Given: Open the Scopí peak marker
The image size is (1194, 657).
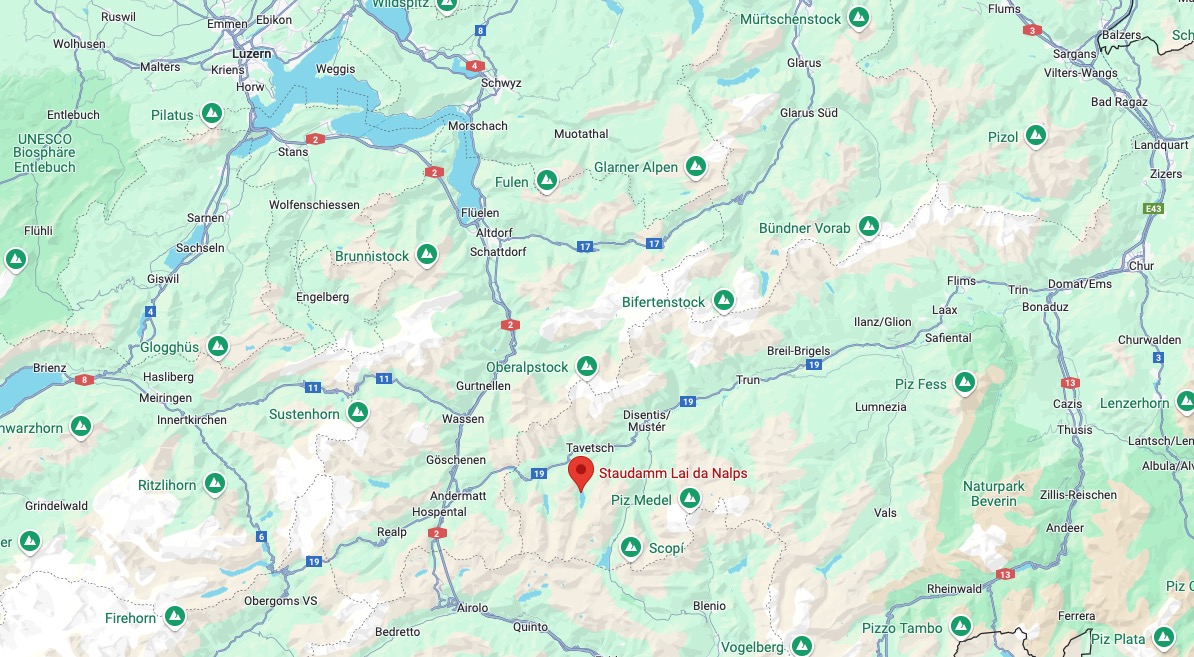Looking at the screenshot, I should 631,547.
